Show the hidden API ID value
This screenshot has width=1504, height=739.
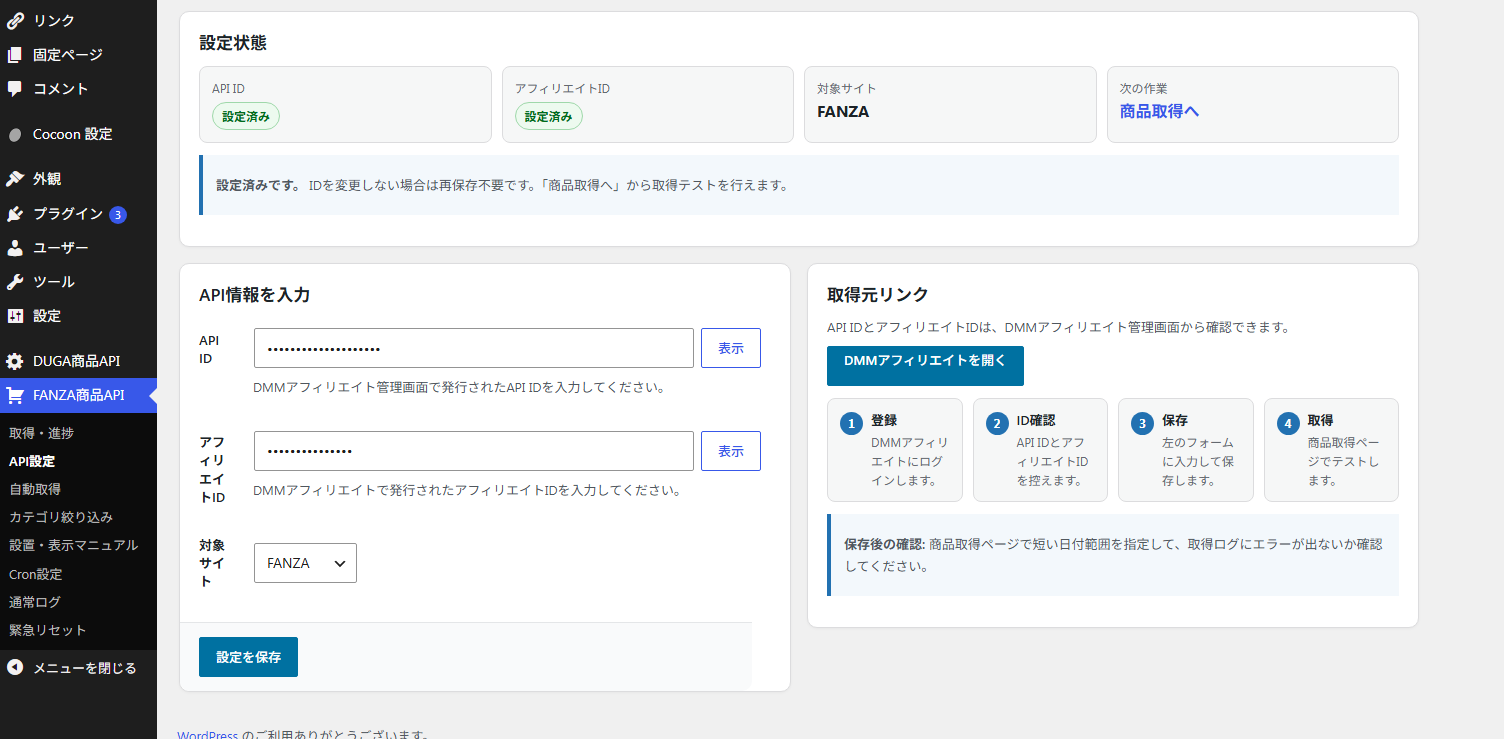tap(731, 348)
